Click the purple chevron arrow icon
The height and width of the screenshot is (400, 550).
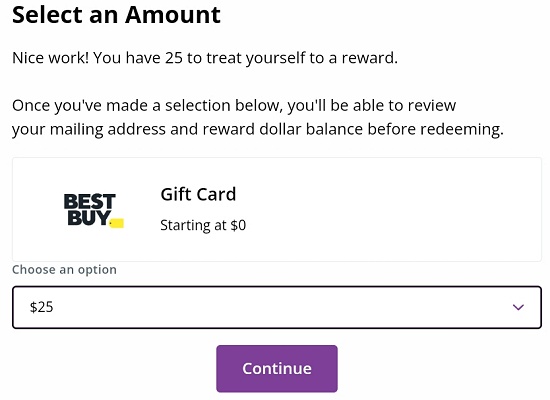[x=518, y=307]
